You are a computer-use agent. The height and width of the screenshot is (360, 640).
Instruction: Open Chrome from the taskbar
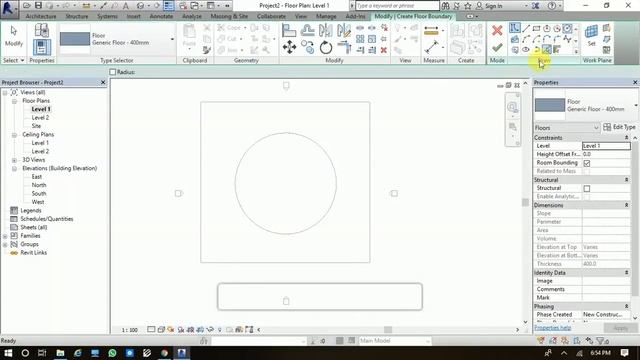[164, 353]
